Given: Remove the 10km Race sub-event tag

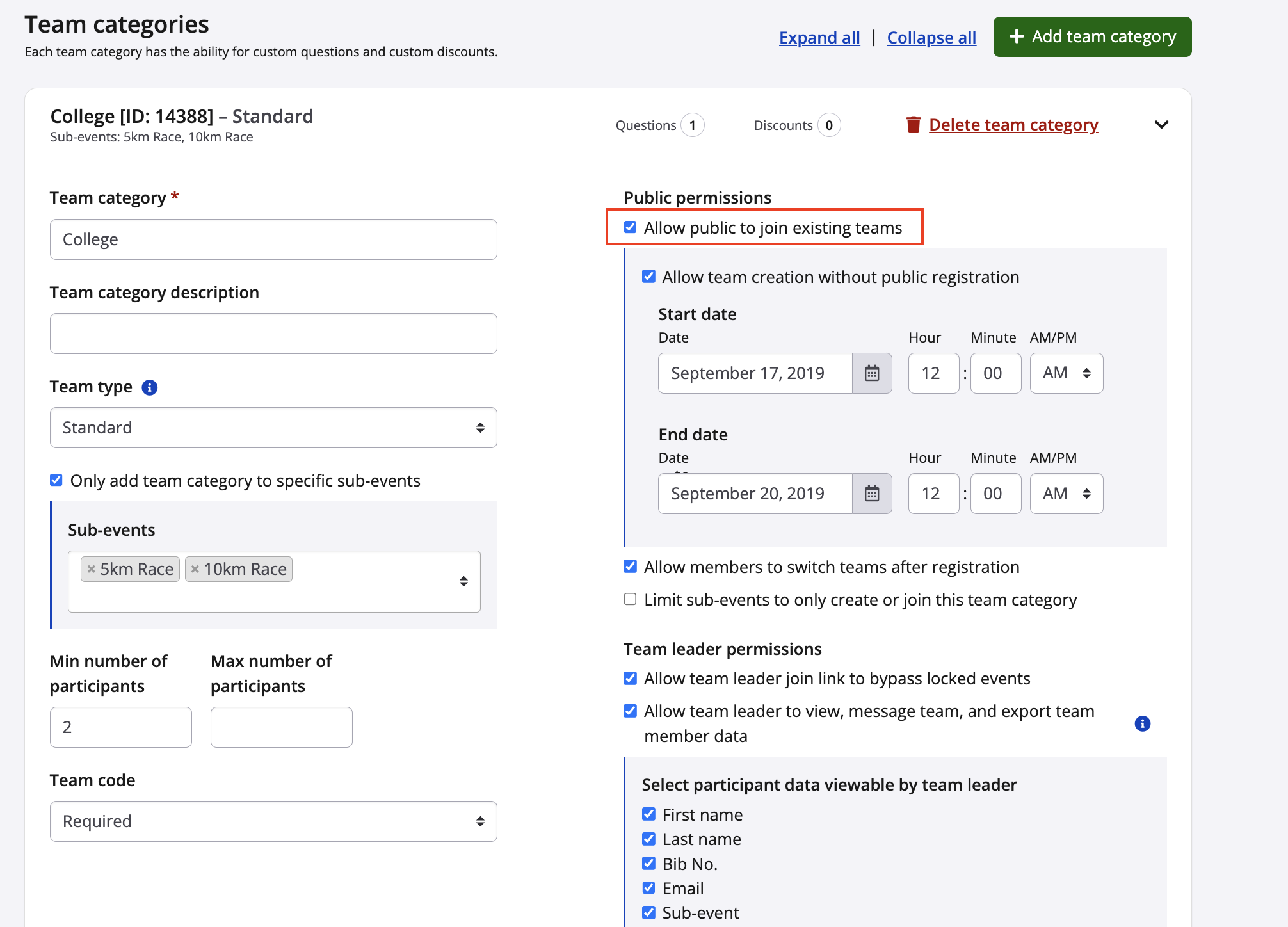Looking at the screenshot, I should (x=195, y=569).
